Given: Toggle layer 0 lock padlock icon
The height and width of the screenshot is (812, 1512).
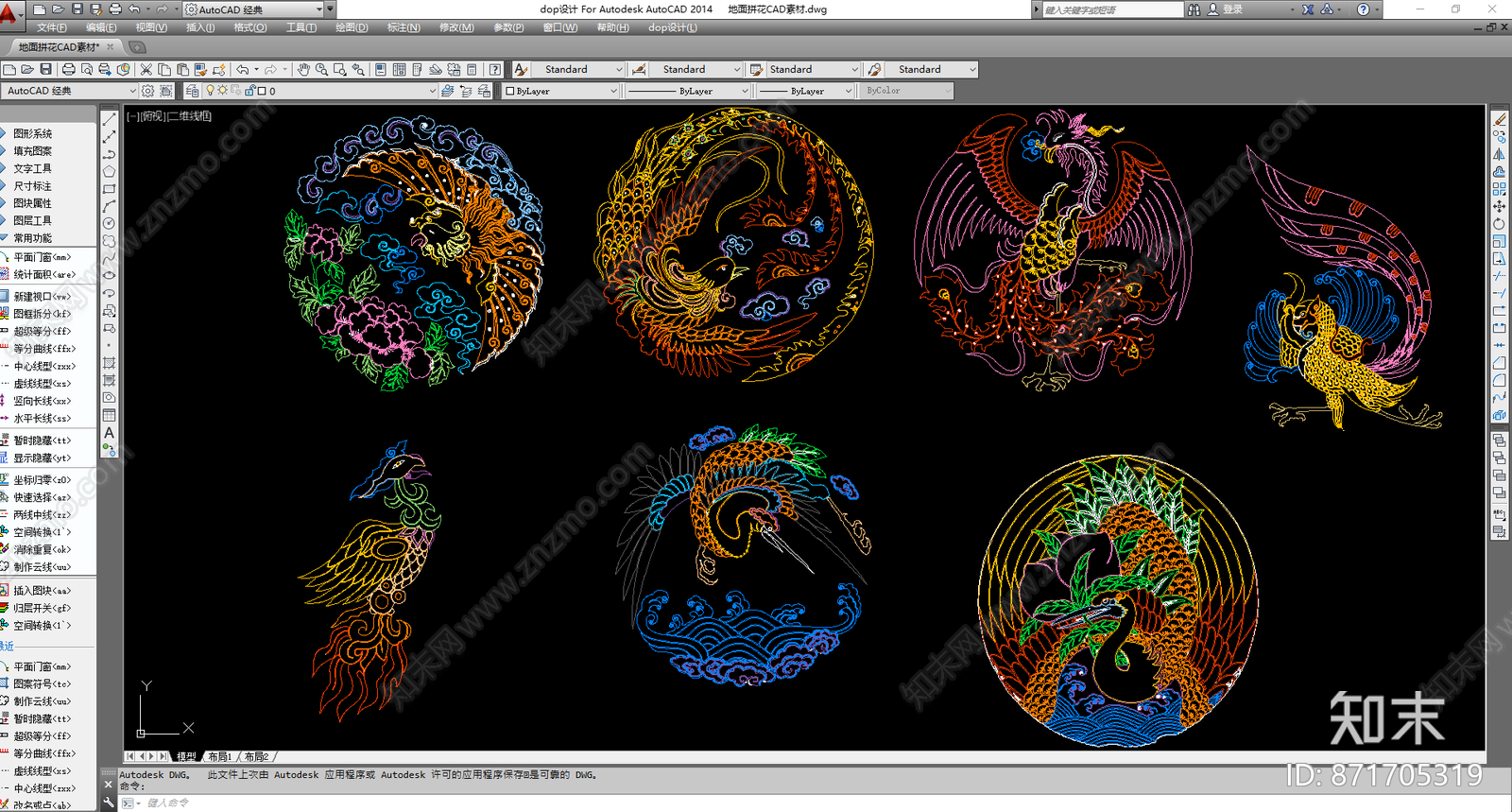Looking at the screenshot, I should pos(249,91).
